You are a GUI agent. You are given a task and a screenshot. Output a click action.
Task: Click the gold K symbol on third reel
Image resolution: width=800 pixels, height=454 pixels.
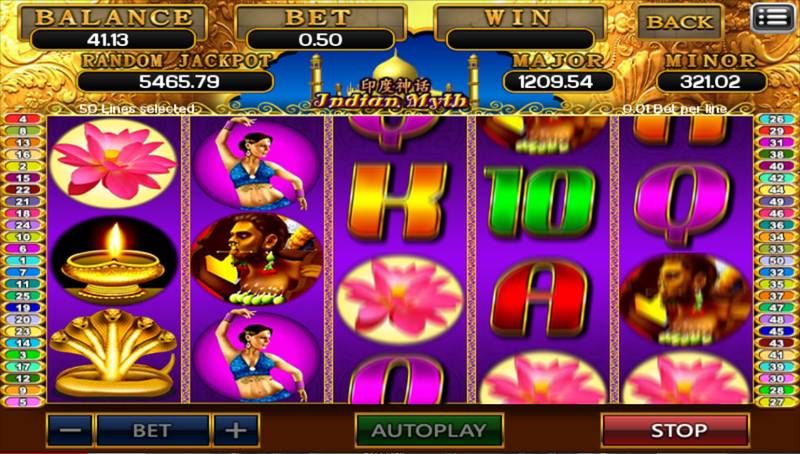click(397, 201)
